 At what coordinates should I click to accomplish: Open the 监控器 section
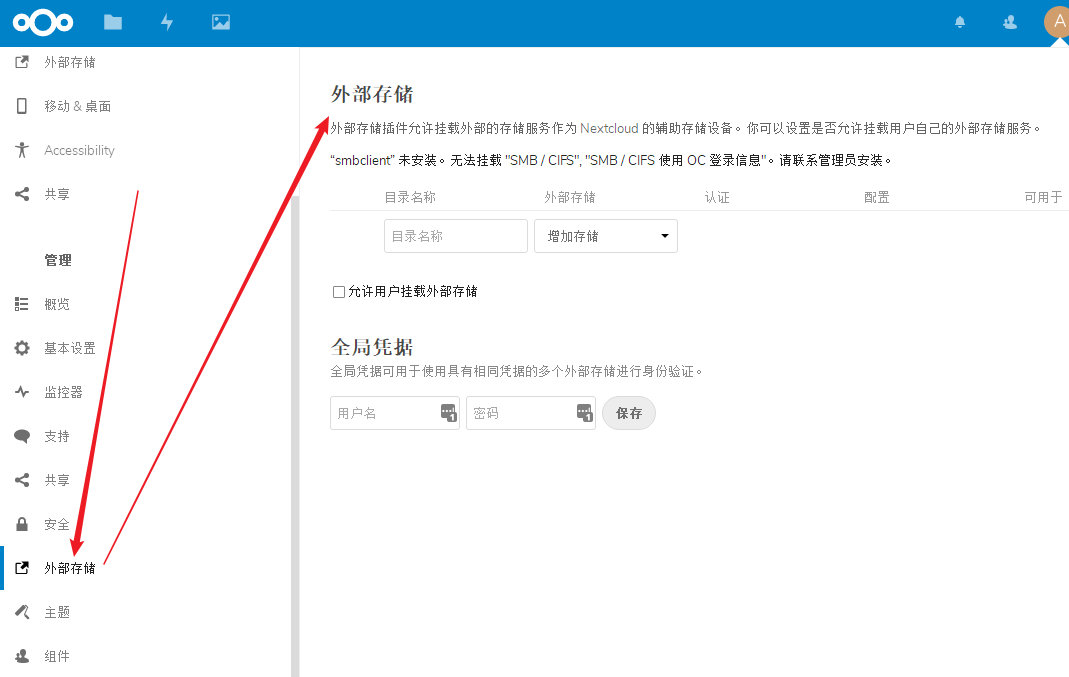tap(63, 392)
